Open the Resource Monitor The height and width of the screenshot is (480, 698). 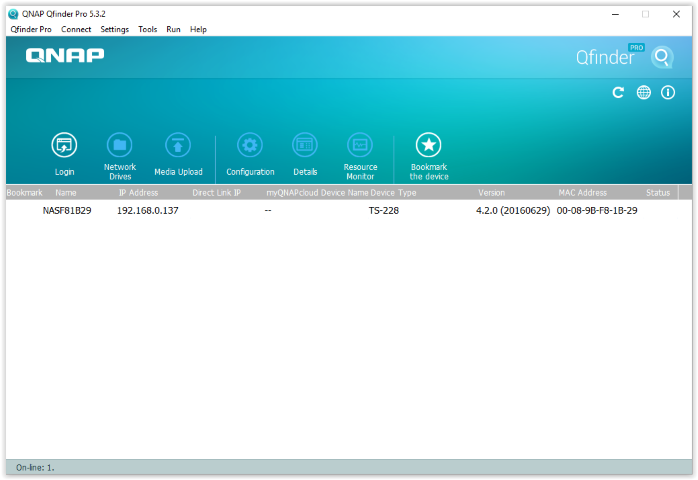(x=360, y=146)
